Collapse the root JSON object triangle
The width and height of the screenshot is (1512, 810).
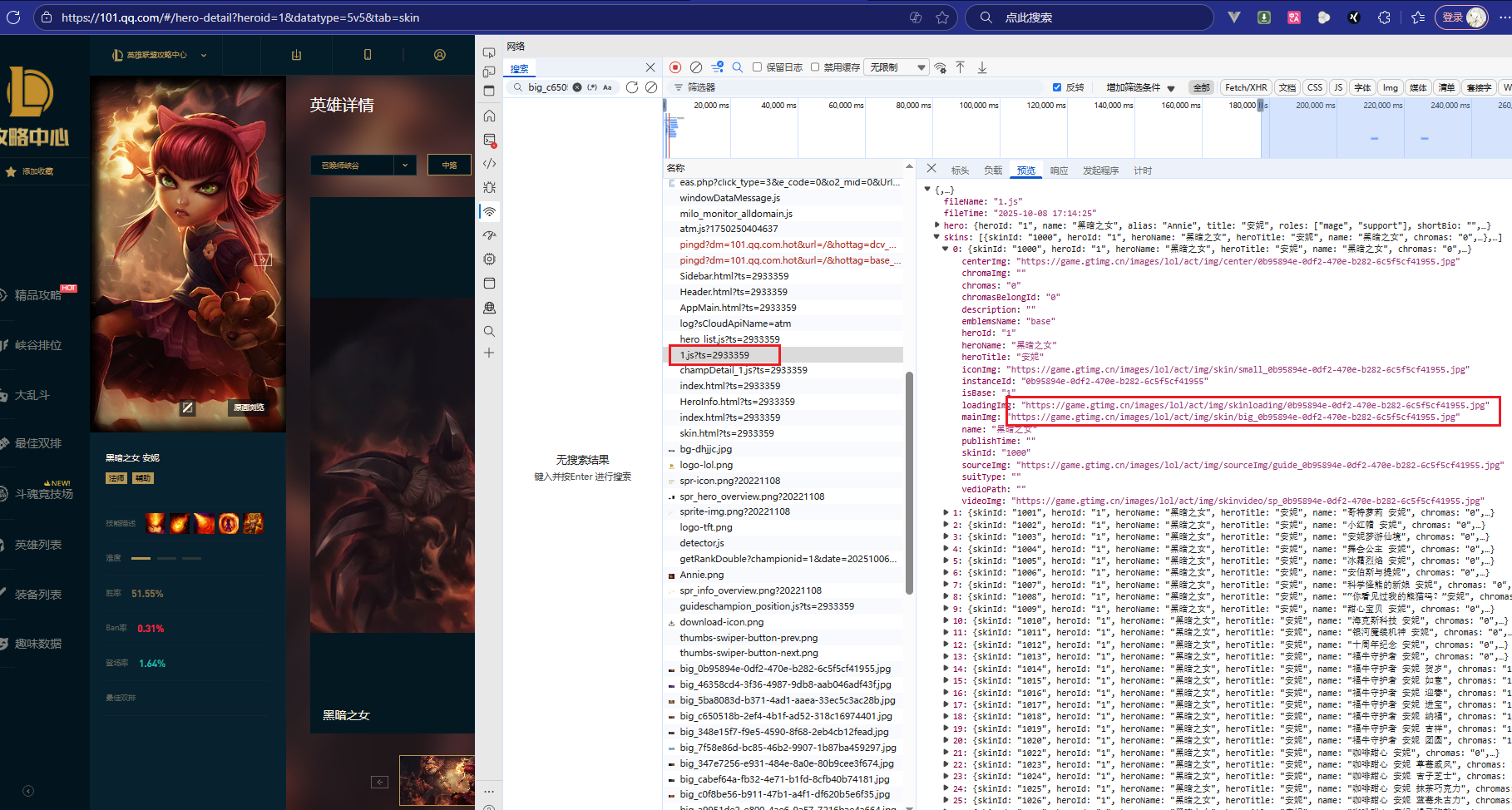click(x=927, y=190)
